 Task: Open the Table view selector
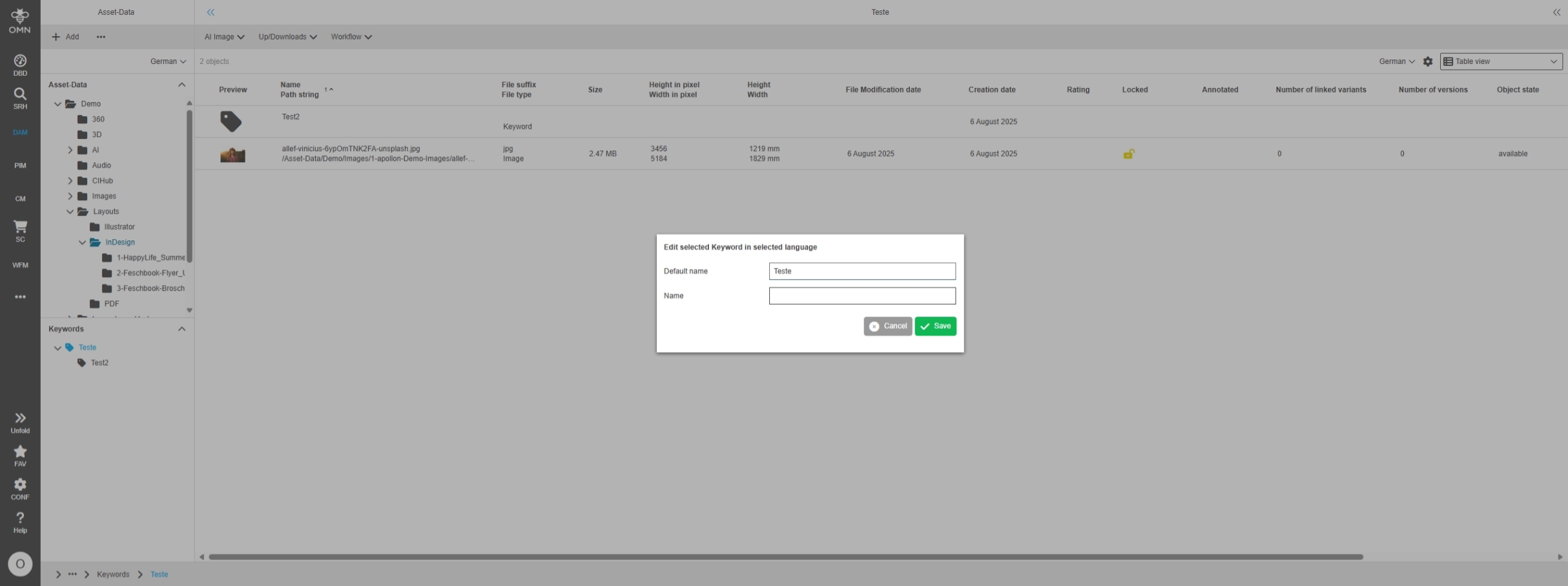(x=1501, y=61)
